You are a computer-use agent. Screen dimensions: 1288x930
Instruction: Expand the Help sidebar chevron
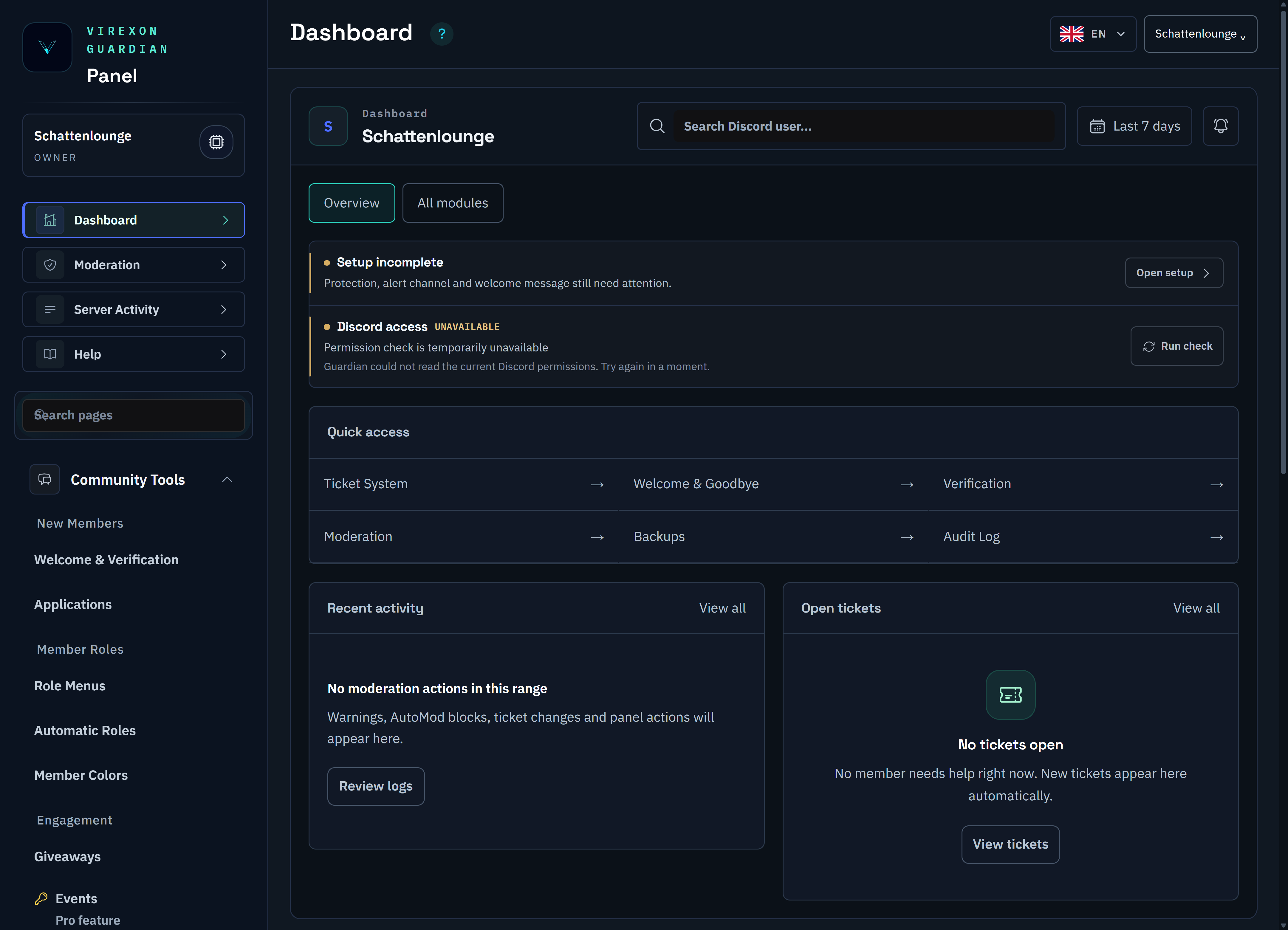tap(224, 354)
